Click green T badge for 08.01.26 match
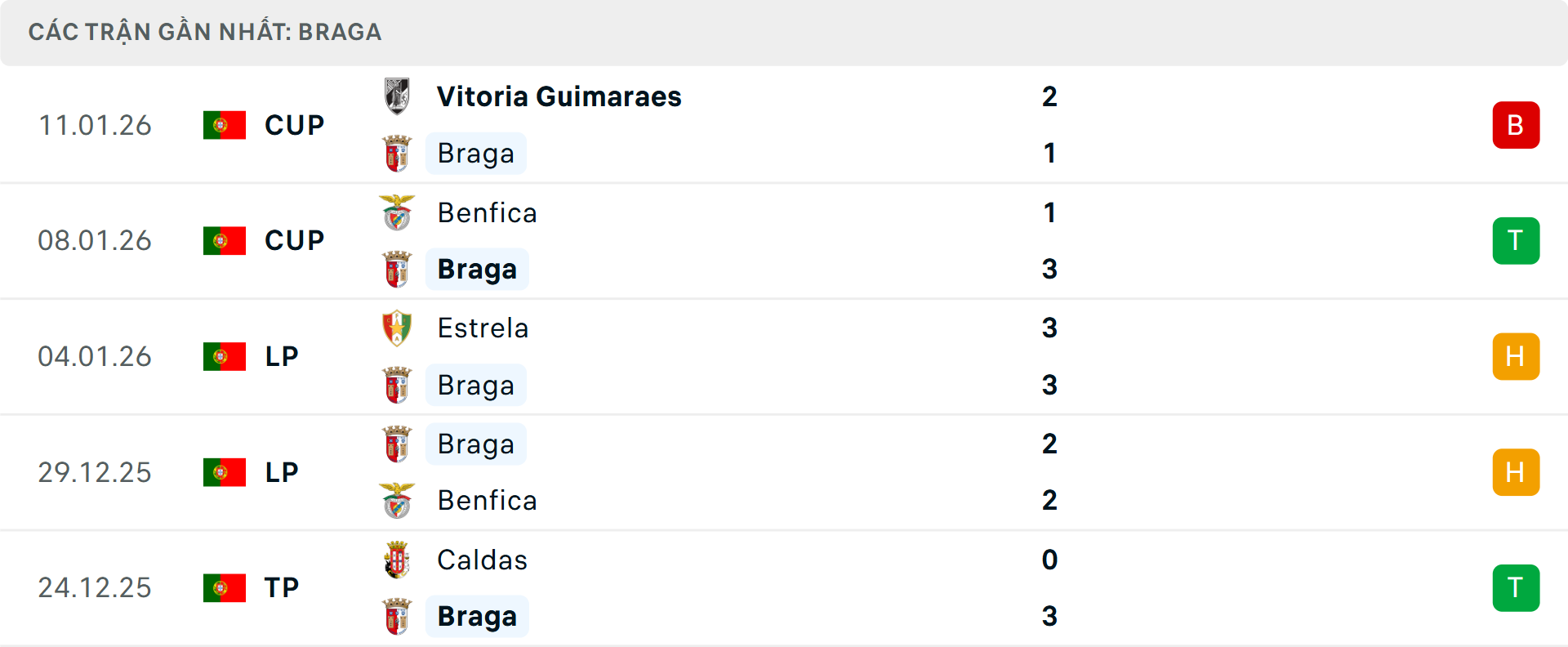1568x647 pixels. click(1516, 241)
